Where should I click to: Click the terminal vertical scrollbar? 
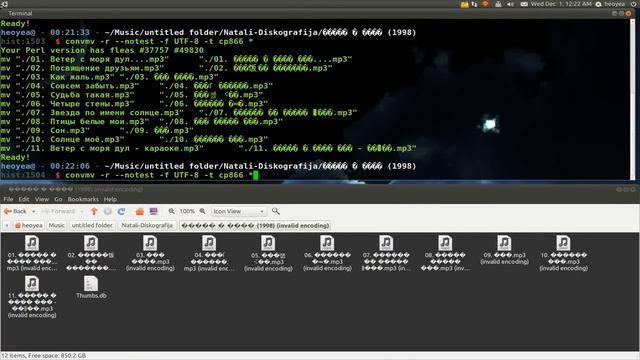pos(633,98)
